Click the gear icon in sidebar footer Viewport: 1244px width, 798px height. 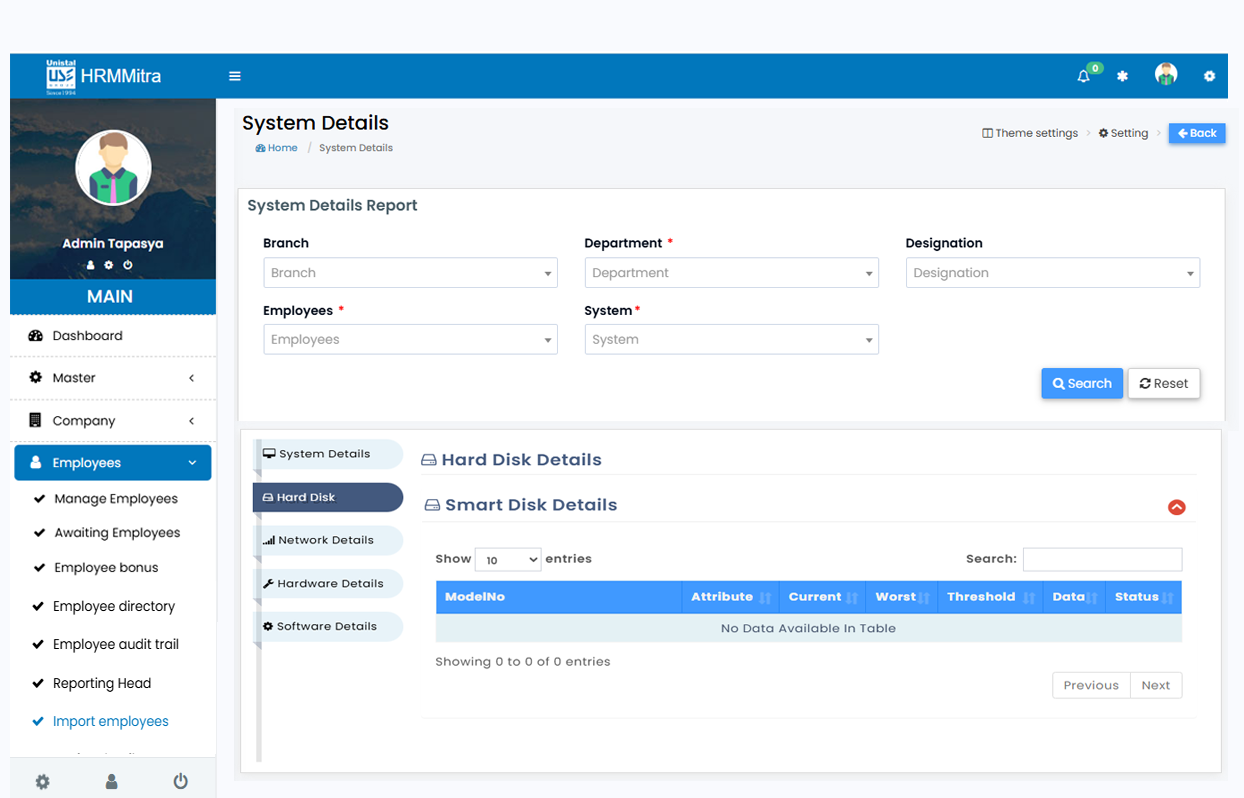(x=42, y=781)
